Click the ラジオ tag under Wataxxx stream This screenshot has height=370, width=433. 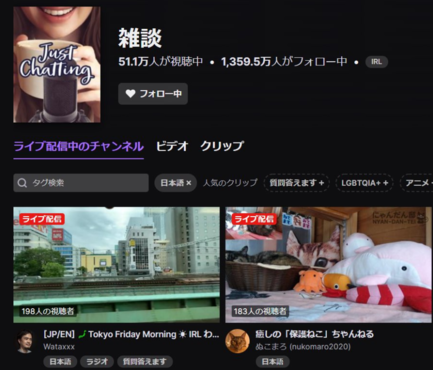[97, 362]
